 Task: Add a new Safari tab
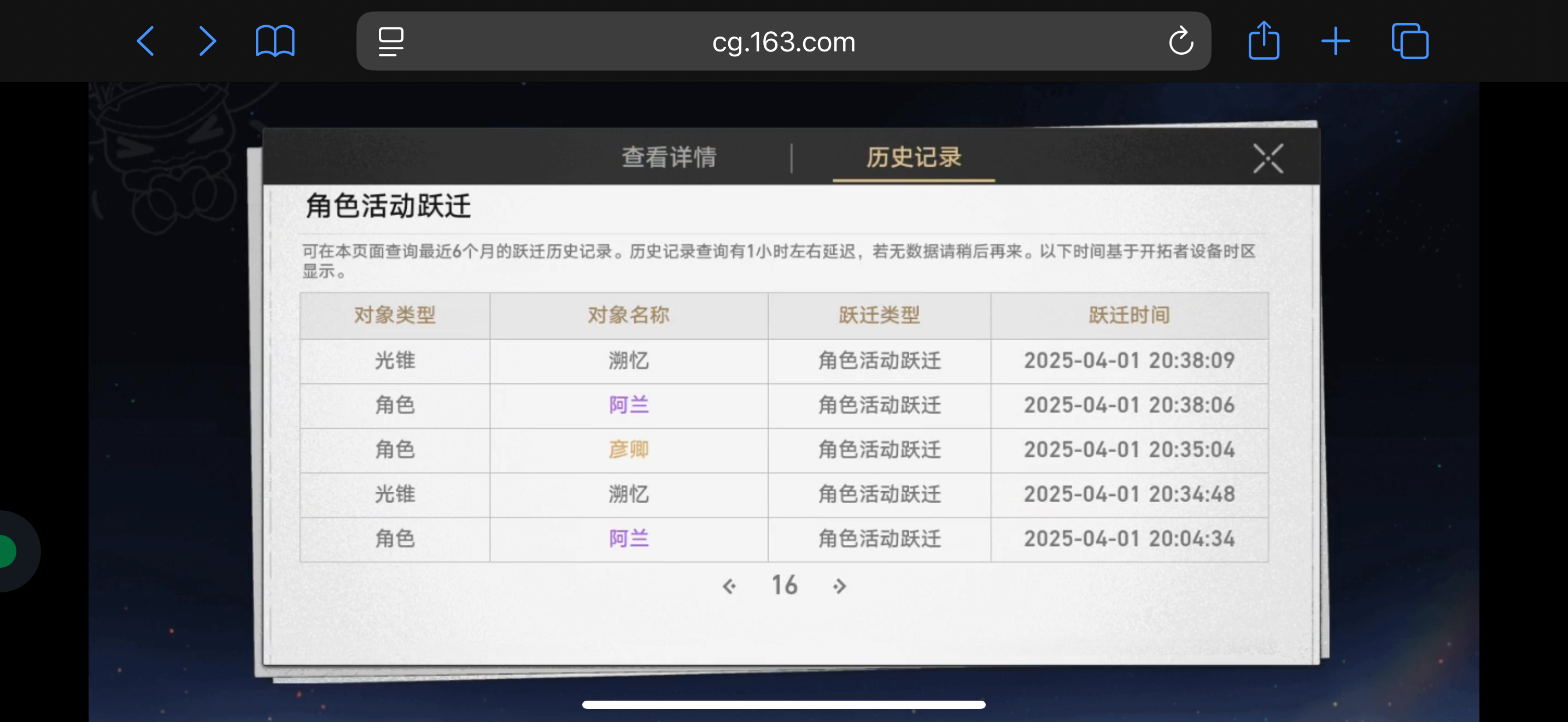coord(1336,42)
